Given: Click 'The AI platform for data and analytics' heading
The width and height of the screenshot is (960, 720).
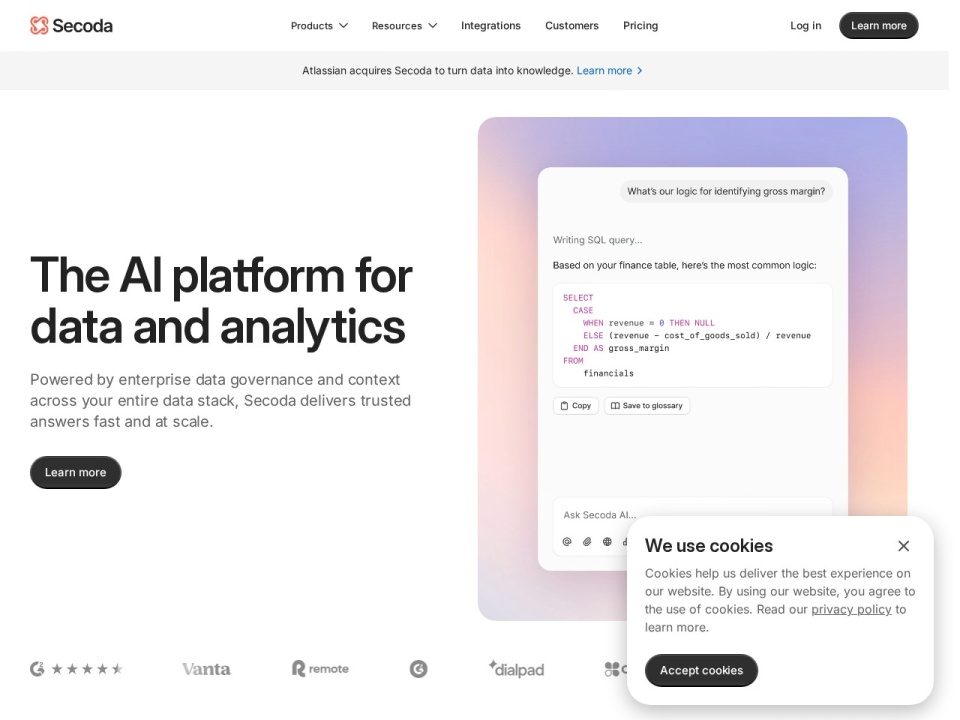Looking at the screenshot, I should pos(221,301).
